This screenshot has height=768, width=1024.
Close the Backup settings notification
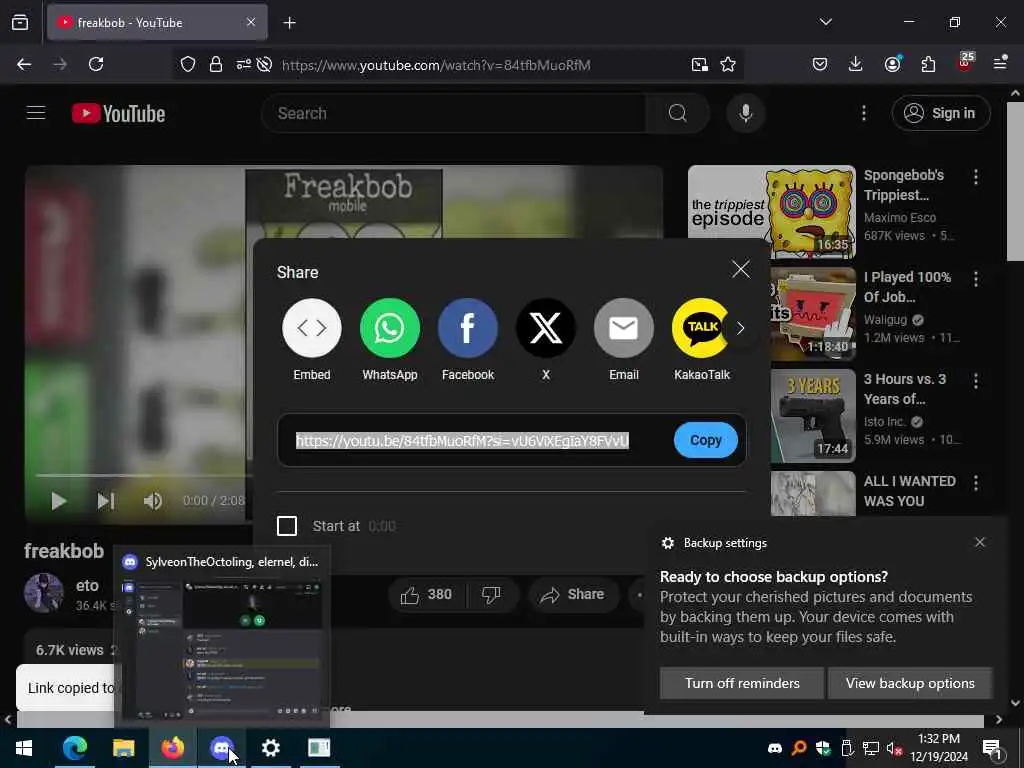click(x=980, y=542)
